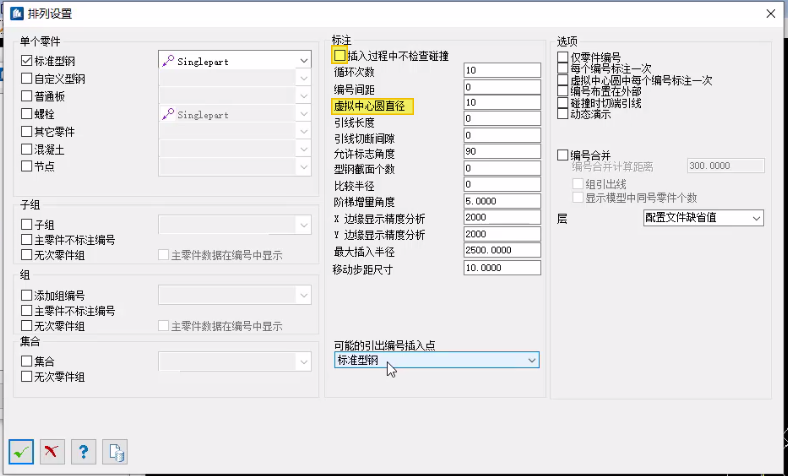Click the 引线切断间隙 input field
Image resolution: width=788 pixels, height=476 pixels.
point(502,135)
